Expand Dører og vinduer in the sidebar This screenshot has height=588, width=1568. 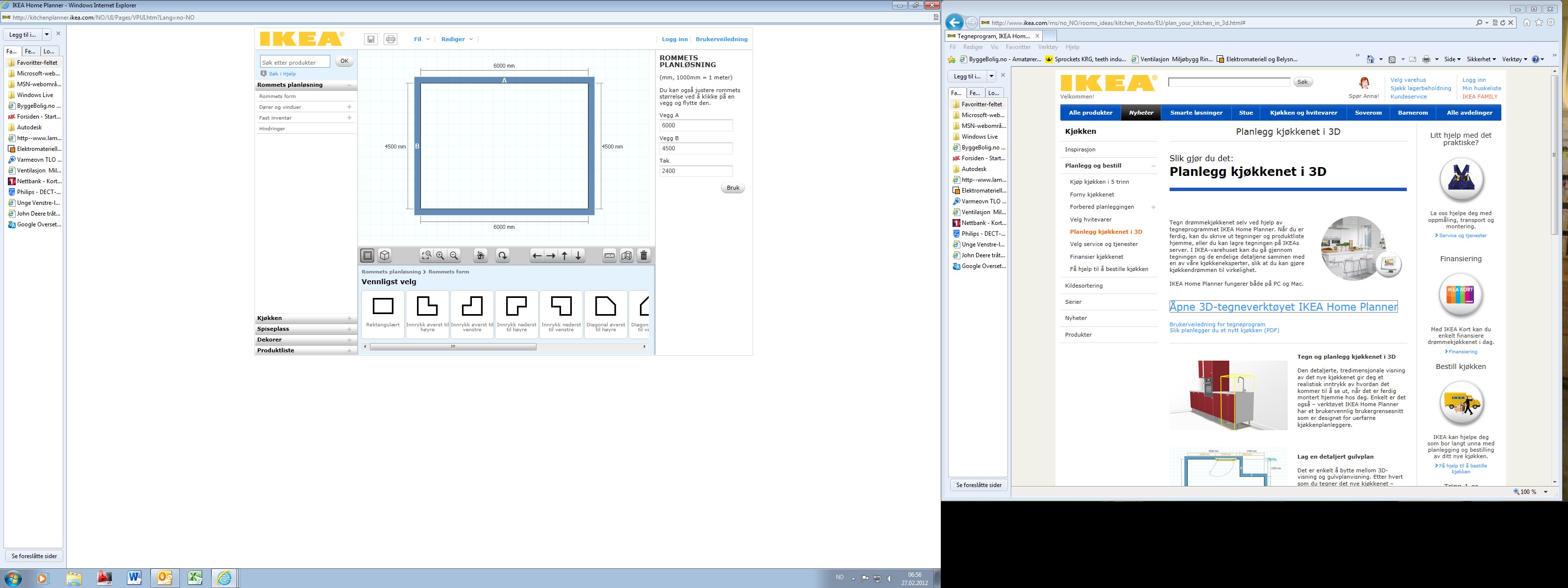pyautogui.click(x=306, y=107)
